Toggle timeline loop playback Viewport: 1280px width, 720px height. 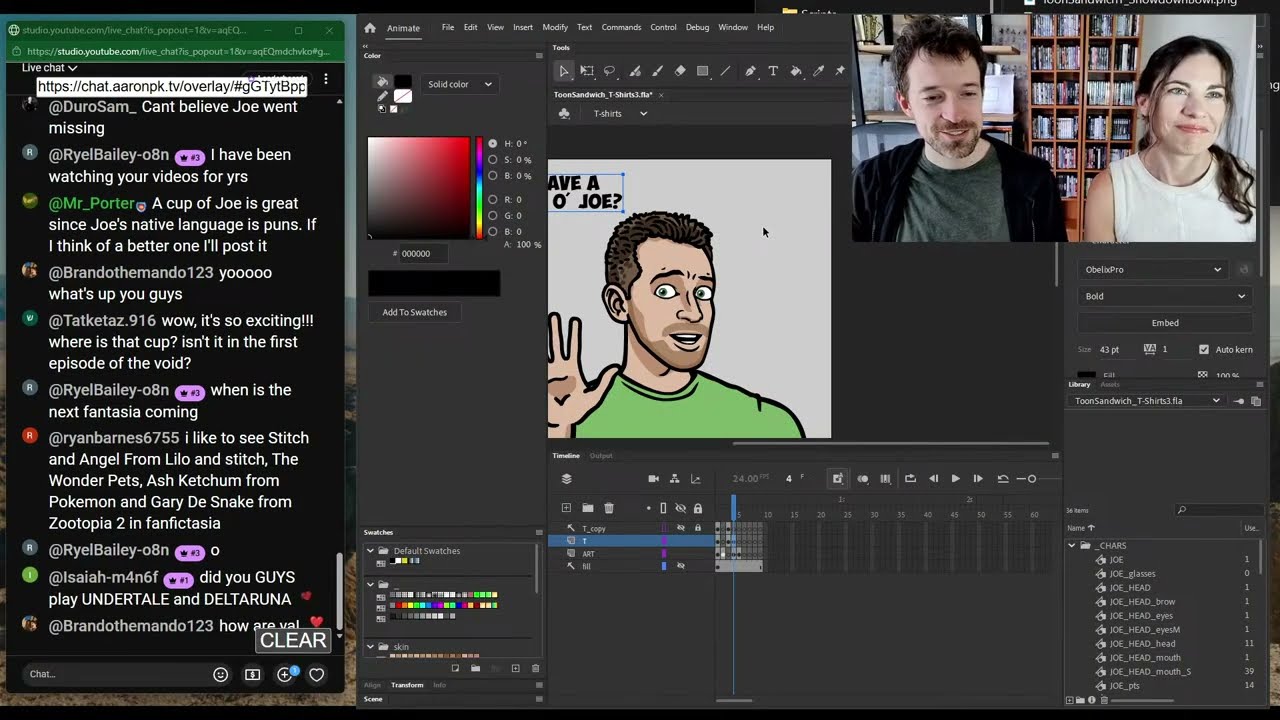point(910,479)
